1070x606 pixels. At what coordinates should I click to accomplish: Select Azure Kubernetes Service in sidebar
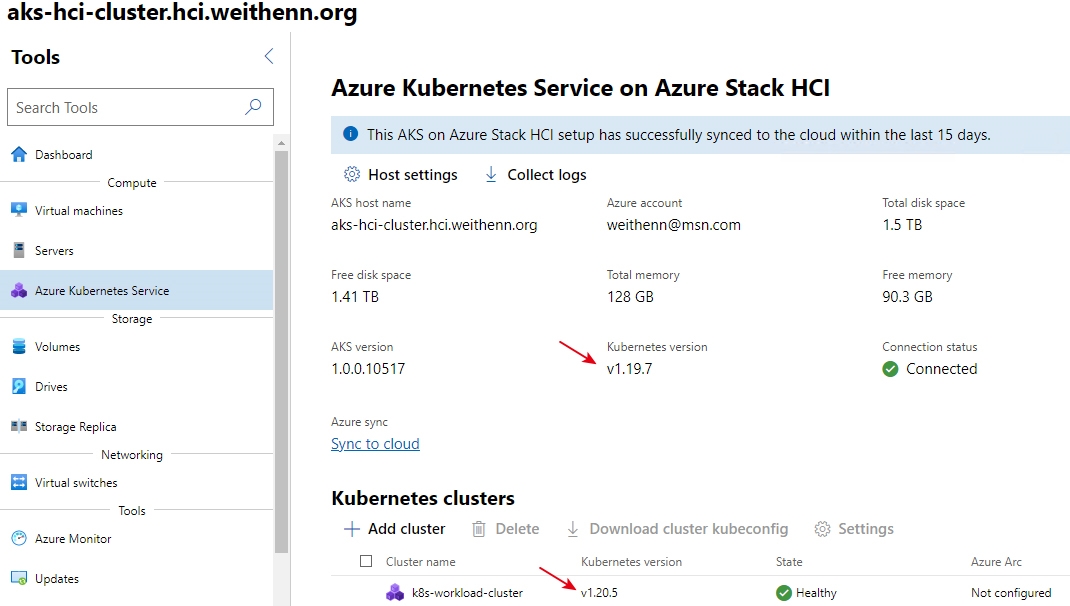point(136,291)
